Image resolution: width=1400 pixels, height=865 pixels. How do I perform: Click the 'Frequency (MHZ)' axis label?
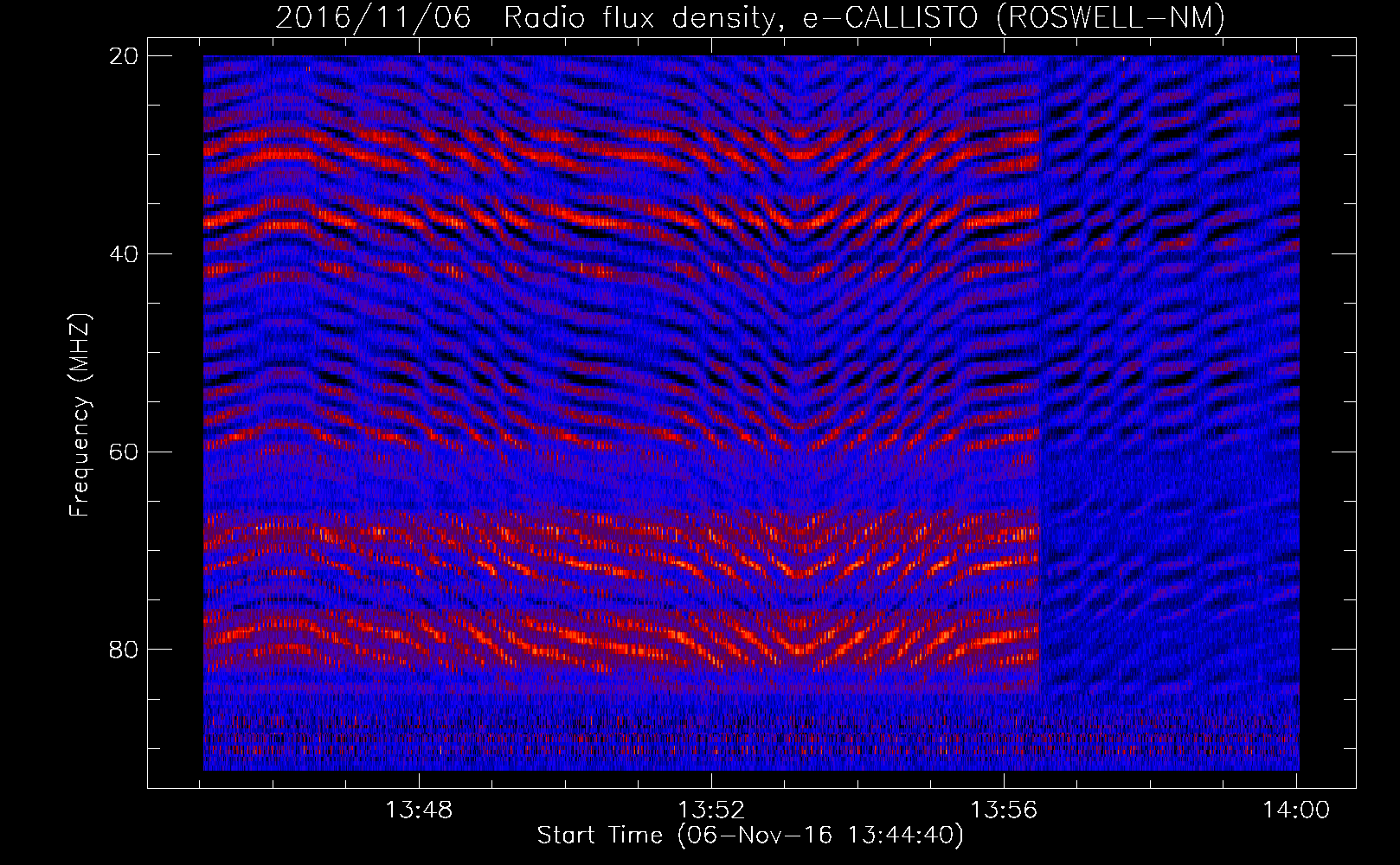[80, 414]
